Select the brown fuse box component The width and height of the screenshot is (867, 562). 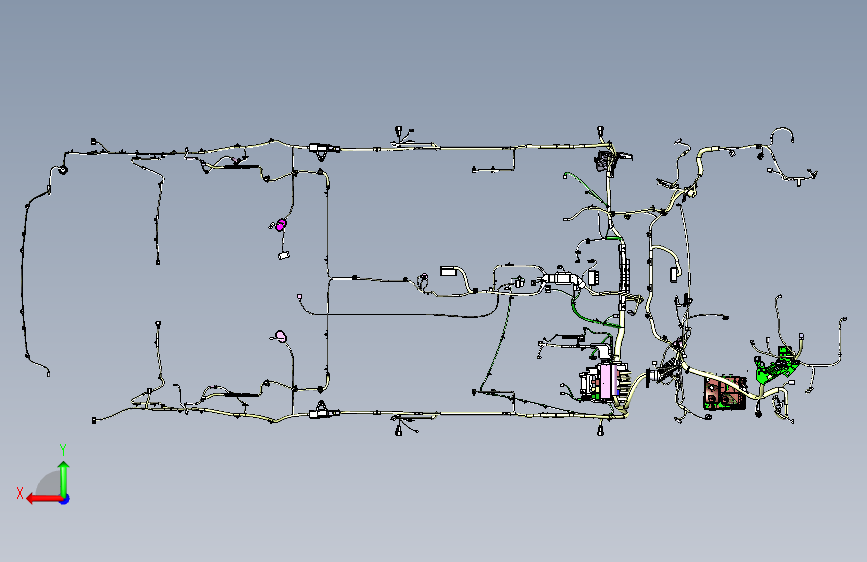(725, 393)
